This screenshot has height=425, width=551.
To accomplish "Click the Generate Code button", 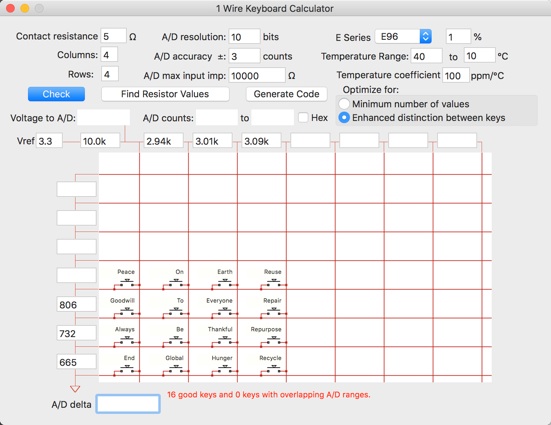I will pos(286,94).
